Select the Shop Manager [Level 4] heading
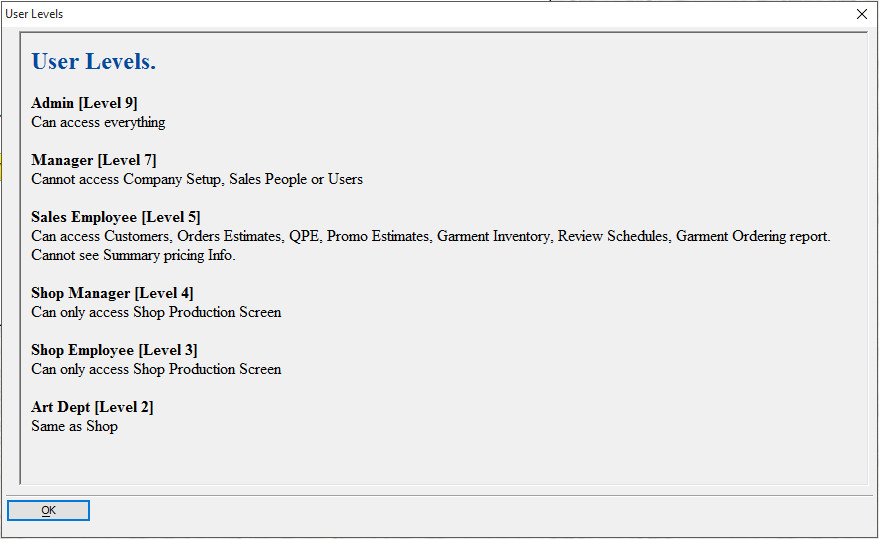The width and height of the screenshot is (879, 539). (112, 293)
